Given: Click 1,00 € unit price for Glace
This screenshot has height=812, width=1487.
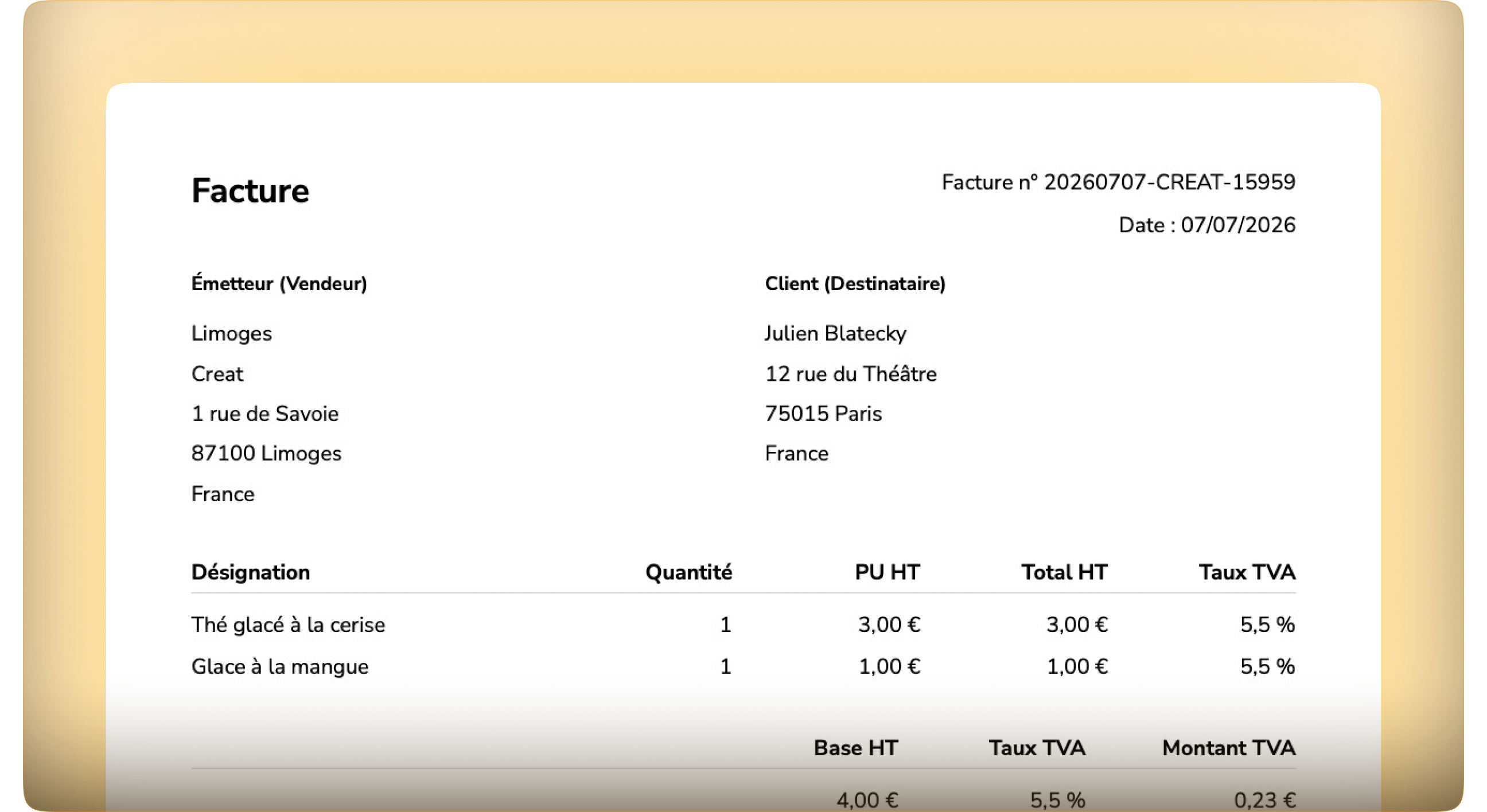Looking at the screenshot, I should [889, 667].
